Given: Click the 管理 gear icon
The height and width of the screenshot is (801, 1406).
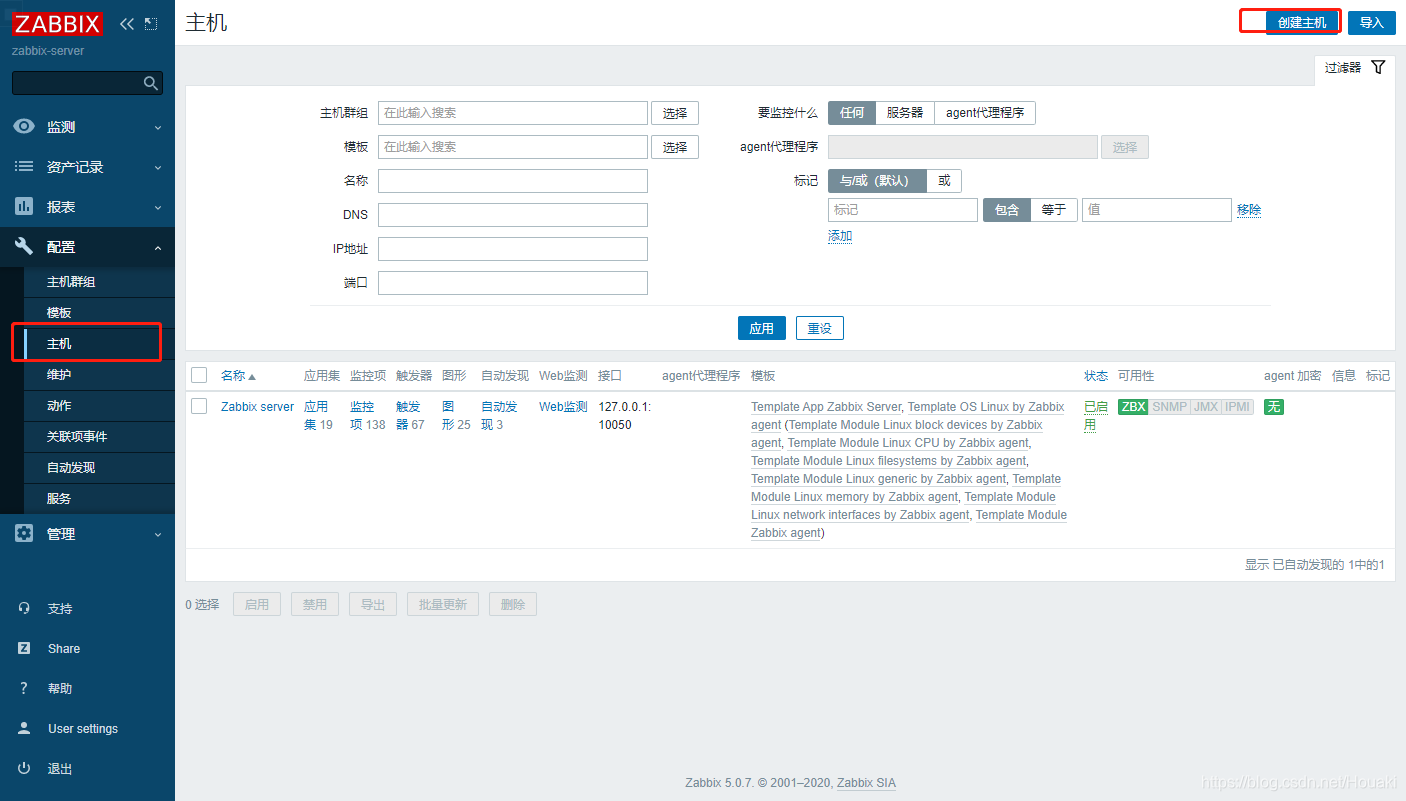Looking at the screenshot, I should pos(24,534).
